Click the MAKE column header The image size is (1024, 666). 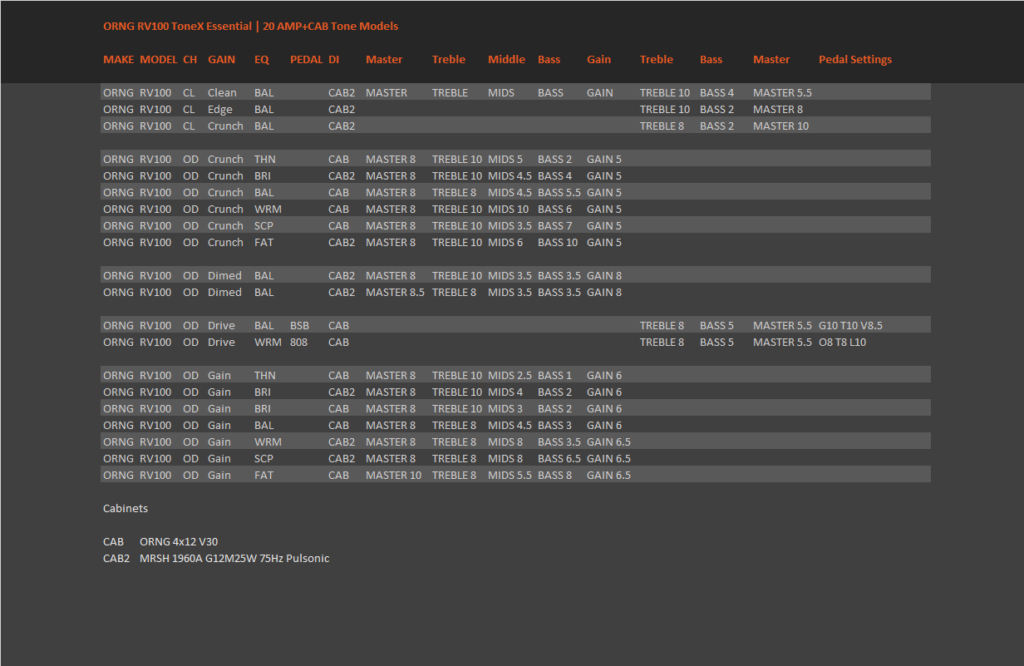click(x=118, y=59)
